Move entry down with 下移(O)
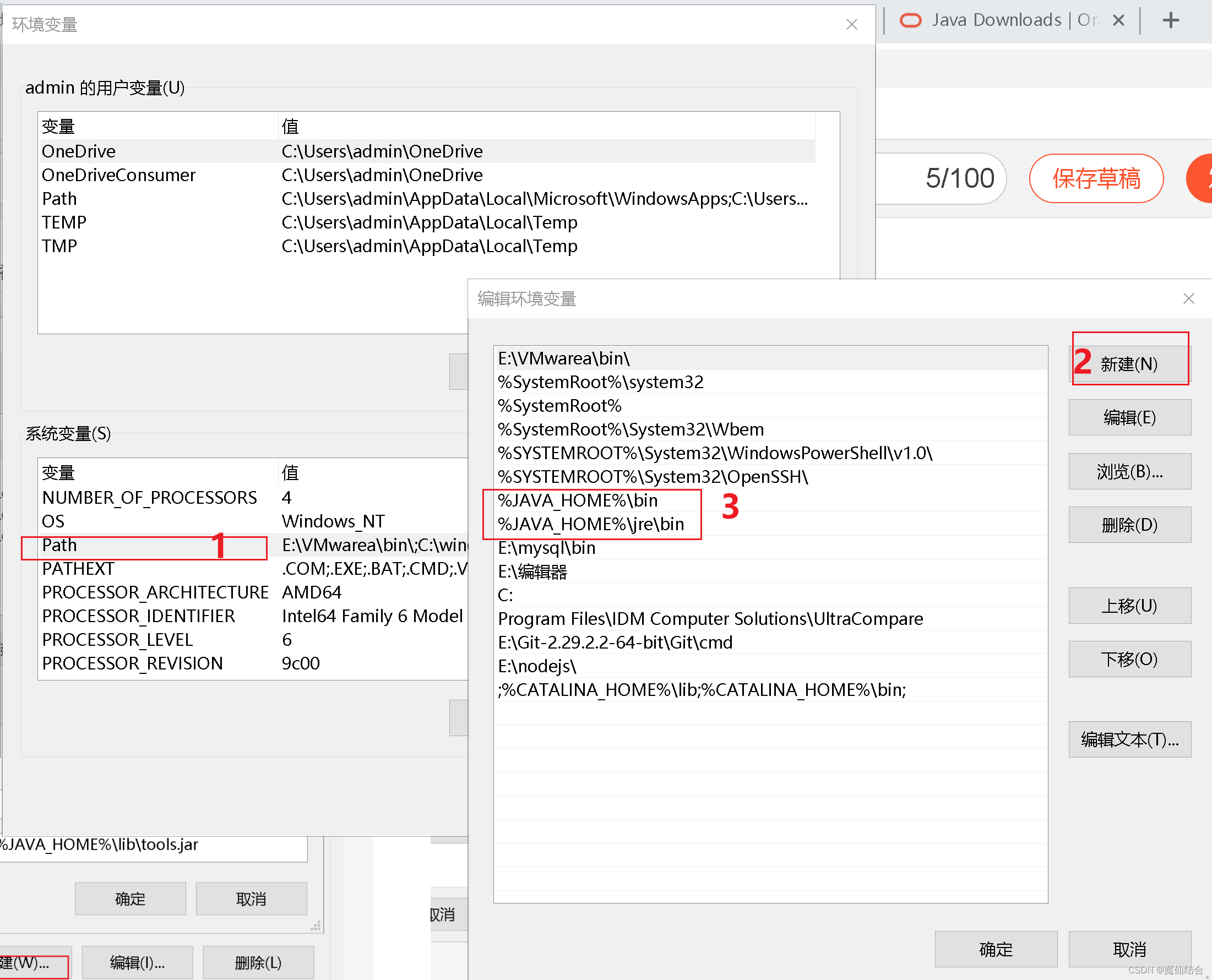 pos(1129,659)
